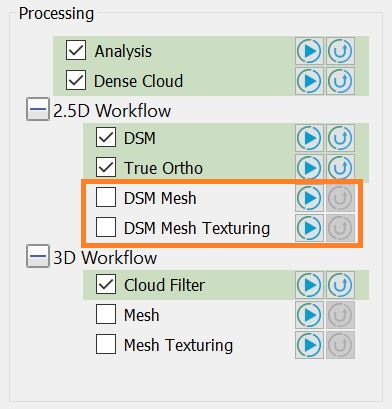Run the Analysis step with play icon
This screenshot has width=392, height=409.
309,51
